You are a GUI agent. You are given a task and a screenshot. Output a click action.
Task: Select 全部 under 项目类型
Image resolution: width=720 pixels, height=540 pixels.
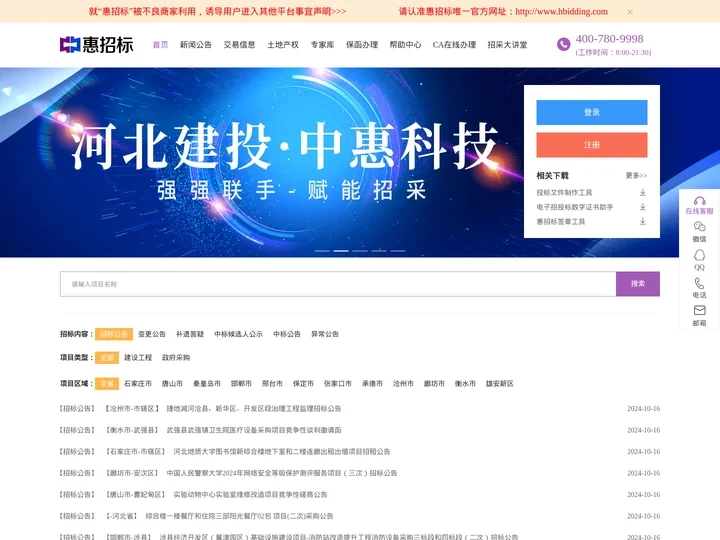point(107,358)
